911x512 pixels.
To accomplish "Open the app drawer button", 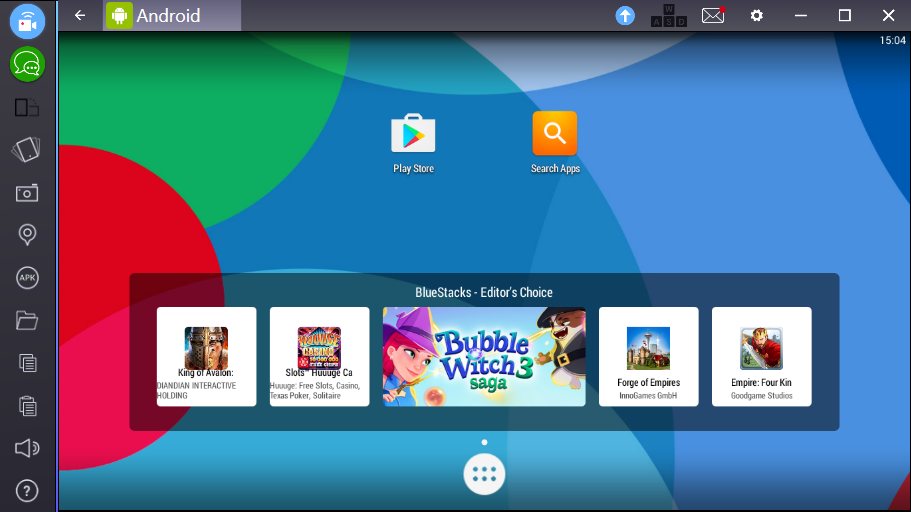I will click(x=484, y=475).
